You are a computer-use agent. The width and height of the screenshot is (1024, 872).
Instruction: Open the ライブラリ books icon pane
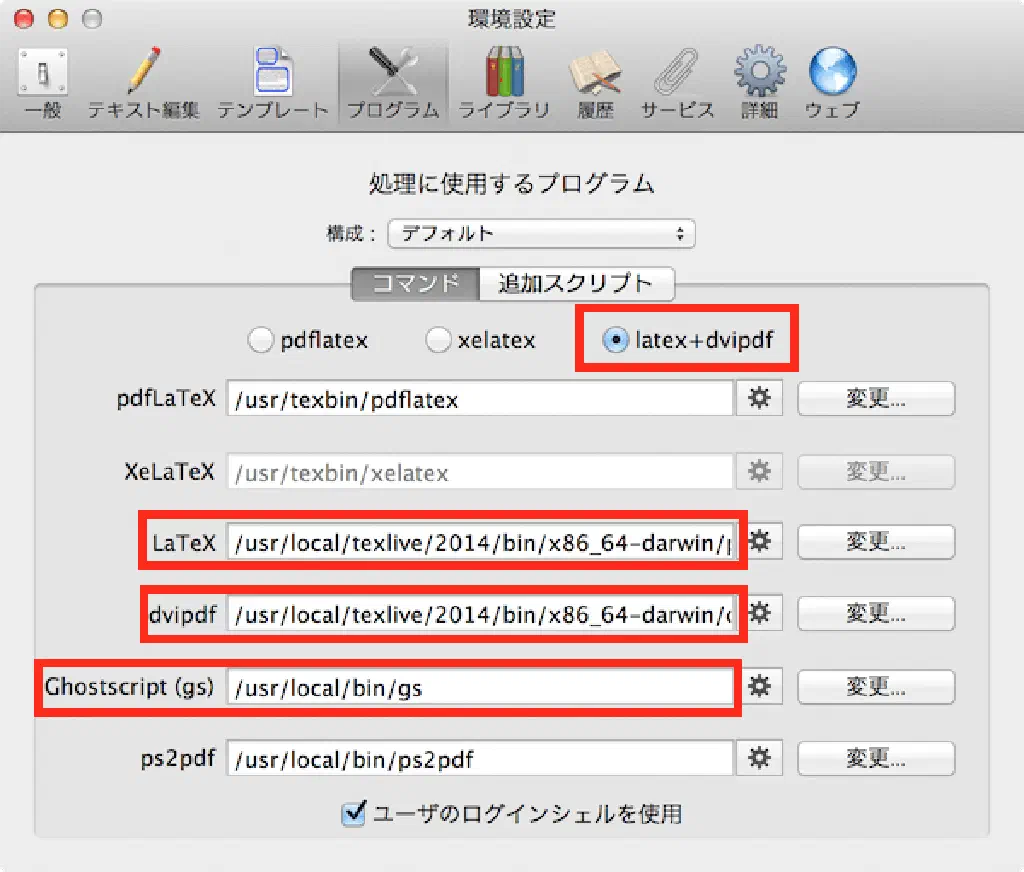pos(504,84)
